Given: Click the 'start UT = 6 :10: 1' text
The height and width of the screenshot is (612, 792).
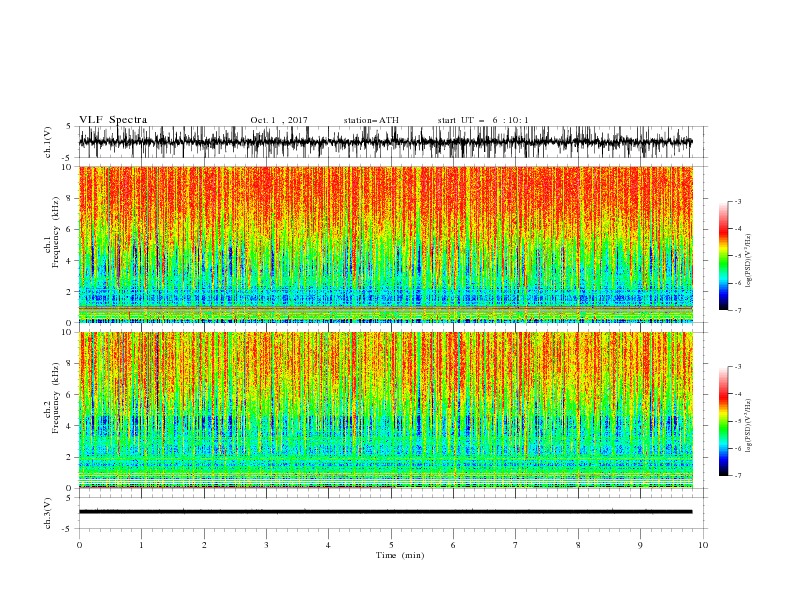Looking at the screenshot, I should (483, 120).
